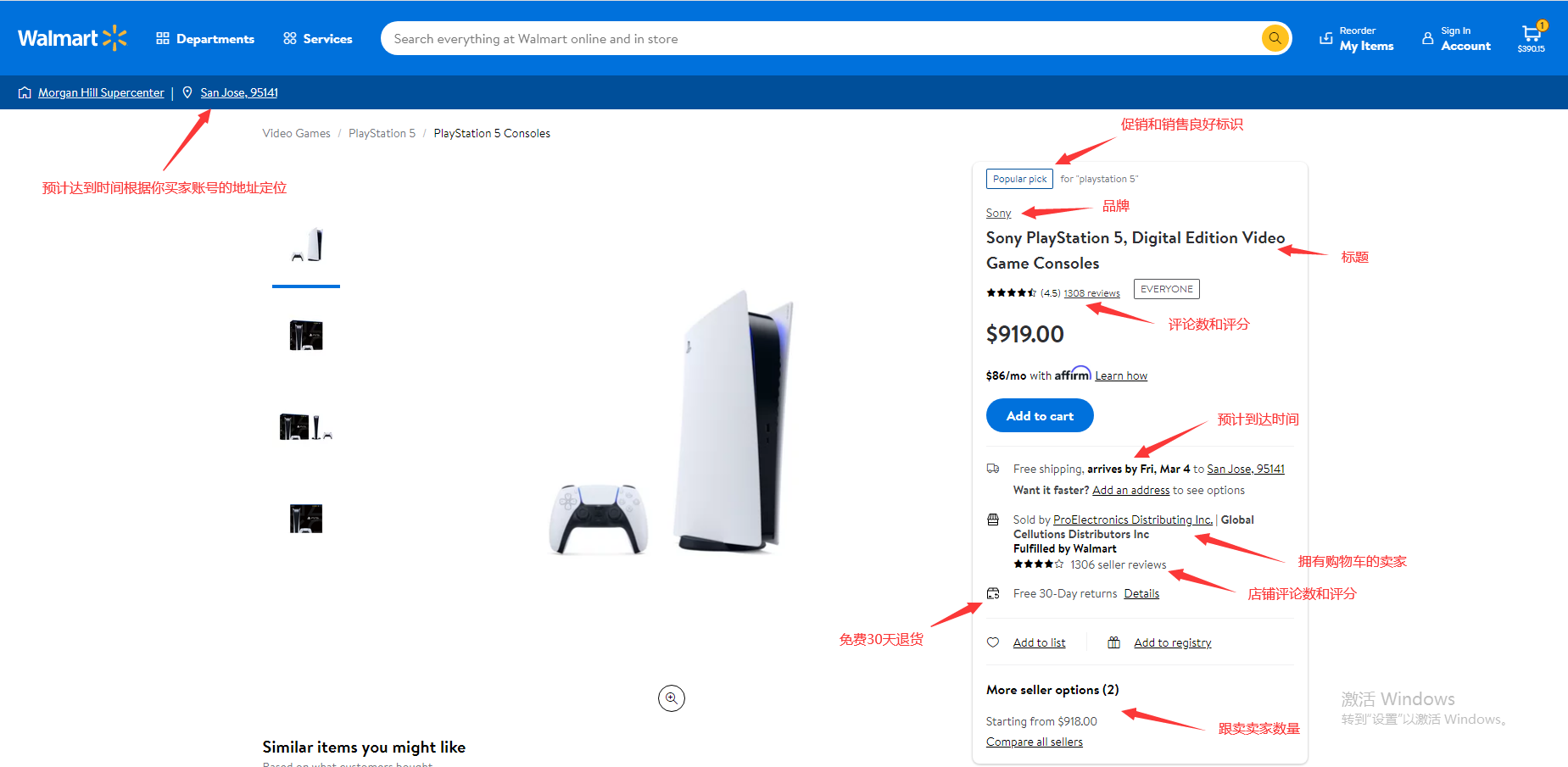Click the image zoom magnifier icon
1568x767 pixels.
(x=671, y=698)
